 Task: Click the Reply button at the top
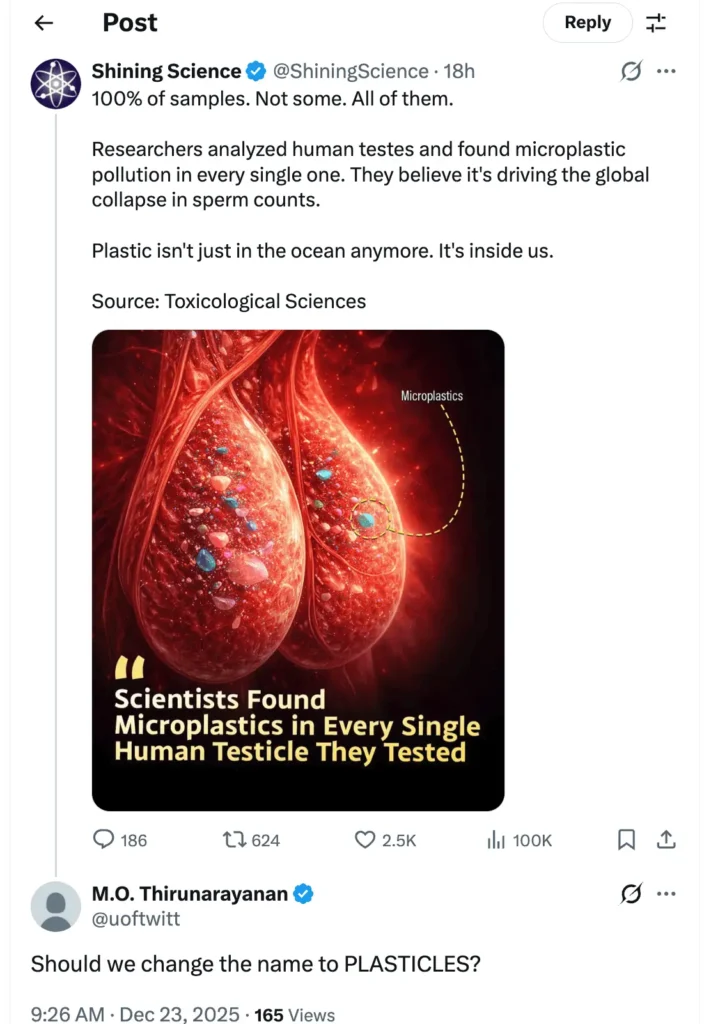click(x=587, y=22)
